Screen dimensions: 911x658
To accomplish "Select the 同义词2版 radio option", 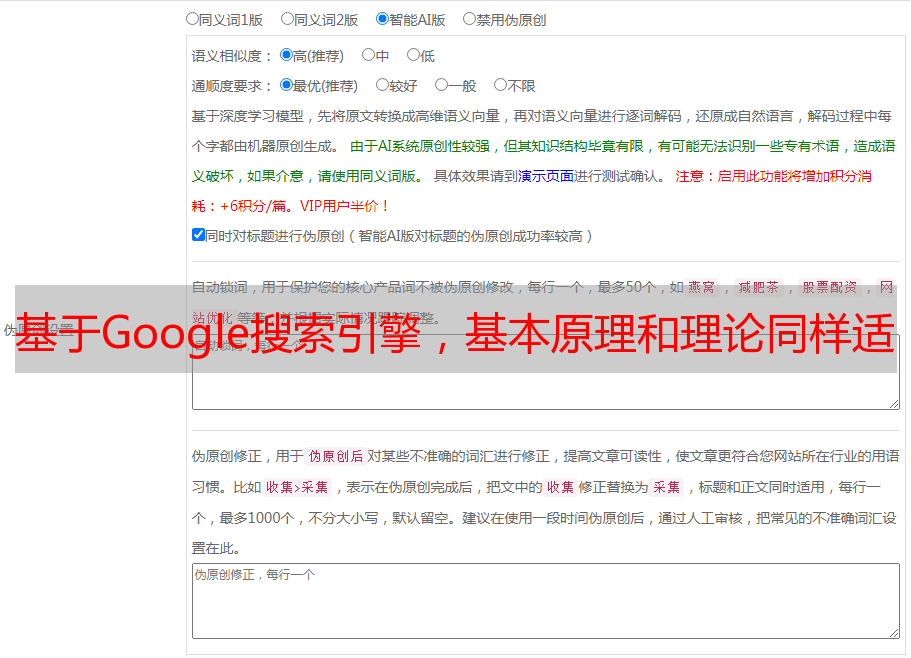I will 287,19.
